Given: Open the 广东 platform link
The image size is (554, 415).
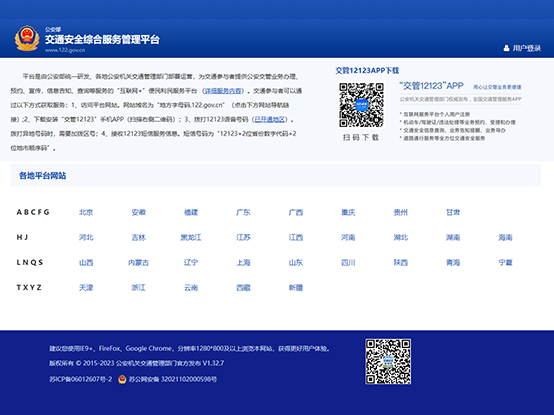Looking at the screenshot, I should [x=243, y=212].
